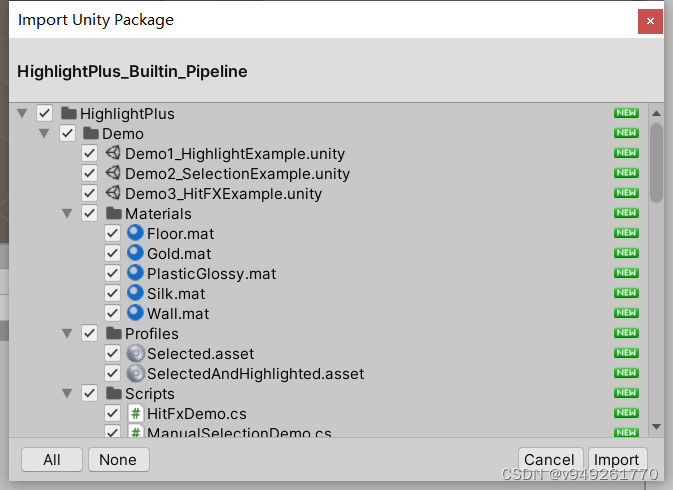Viewport: 673px width, 490px height.
Task: Click the gear icon for SelectedAndHighlighted.asset
Action: 135,373
